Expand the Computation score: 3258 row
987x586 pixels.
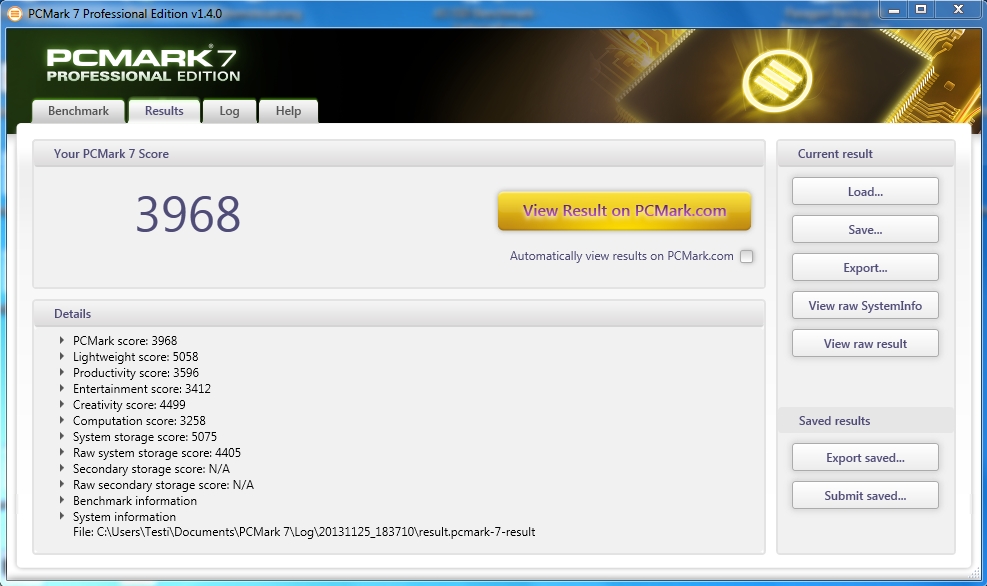pos(62,420)
